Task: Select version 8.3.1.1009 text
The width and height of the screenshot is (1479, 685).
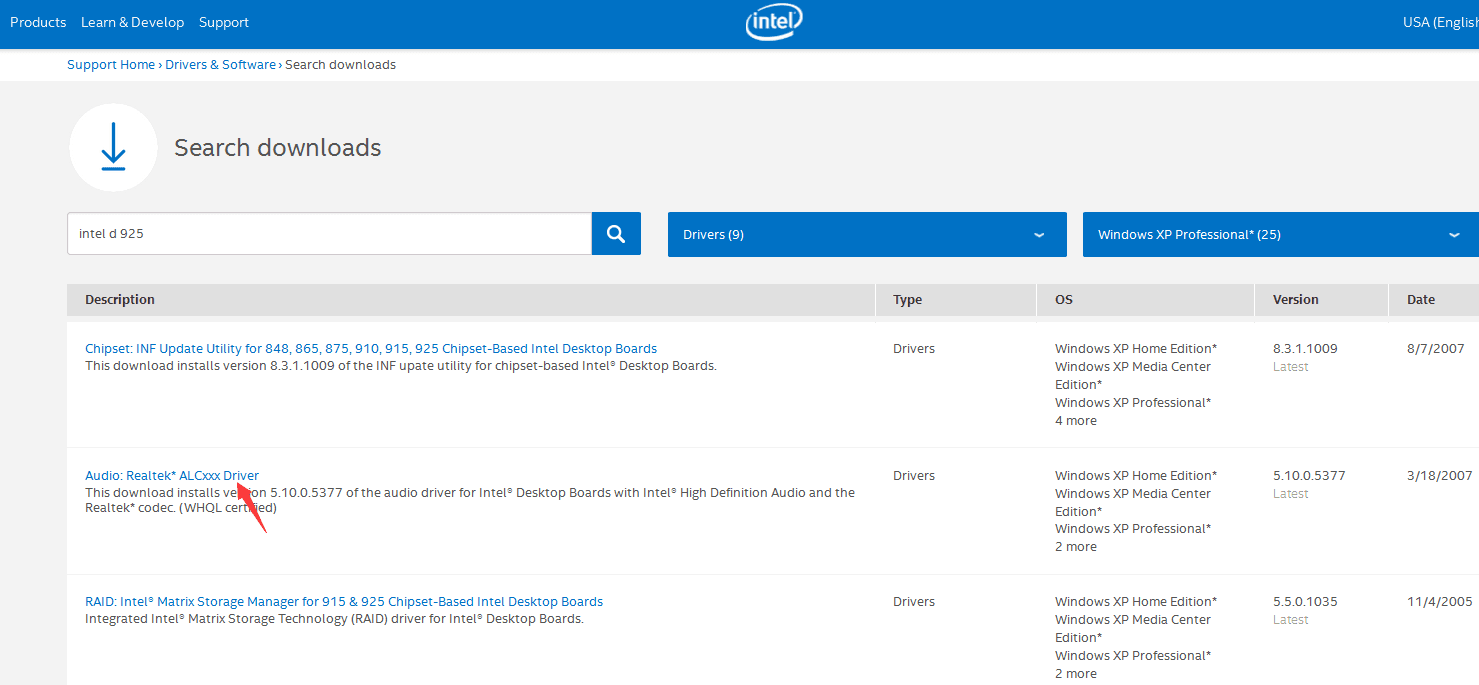Action: 1305,349
